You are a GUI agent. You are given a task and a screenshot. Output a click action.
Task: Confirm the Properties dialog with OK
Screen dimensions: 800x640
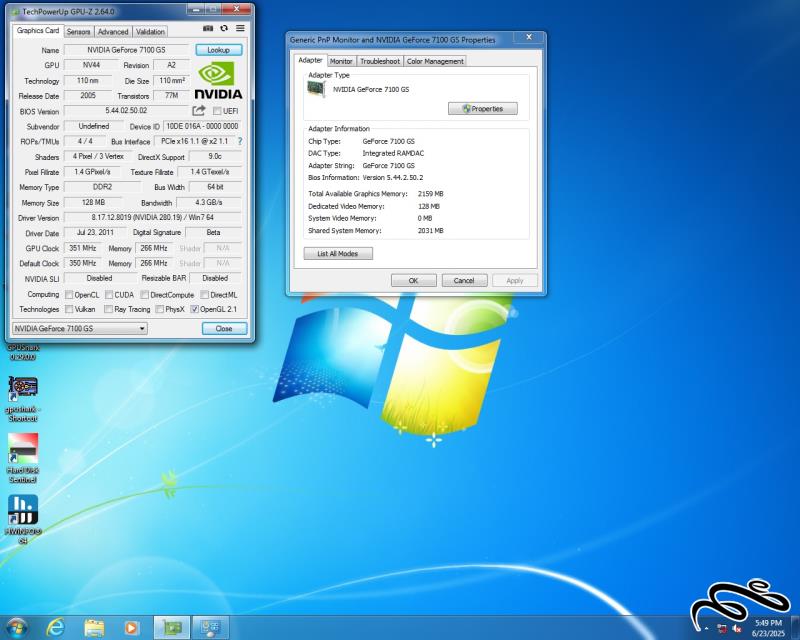click(x=413, y=281)
